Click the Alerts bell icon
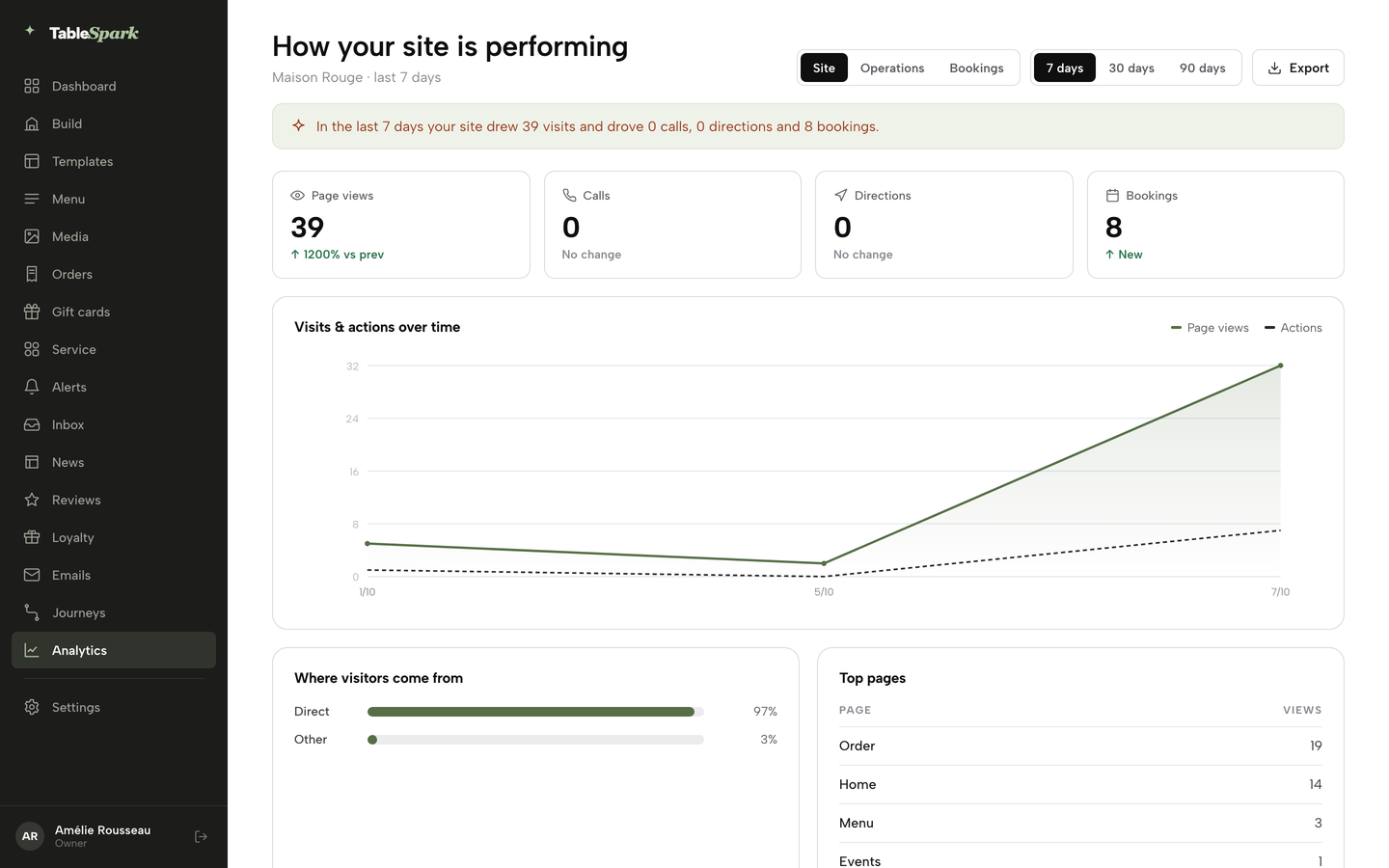1389x868 pixels. pyautogui.click(x=32, y=387)
